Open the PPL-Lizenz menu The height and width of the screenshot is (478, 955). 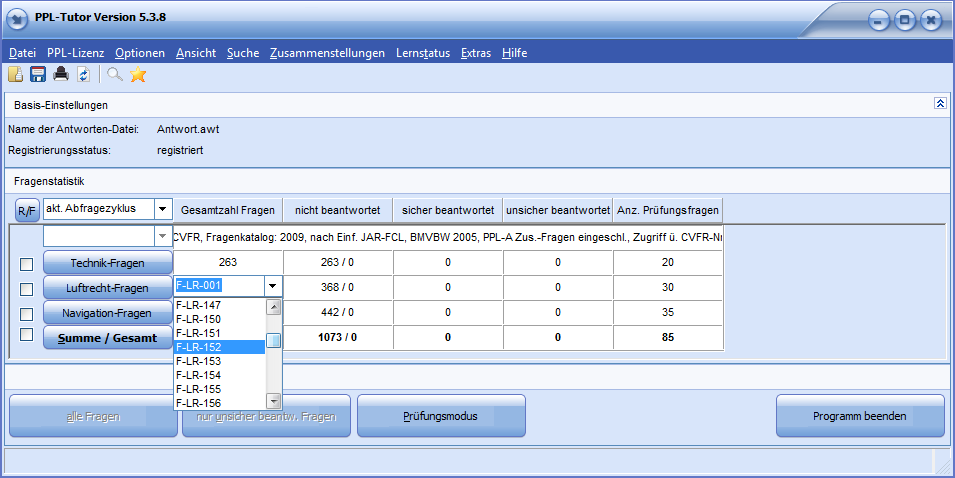(x=76, y=53)
